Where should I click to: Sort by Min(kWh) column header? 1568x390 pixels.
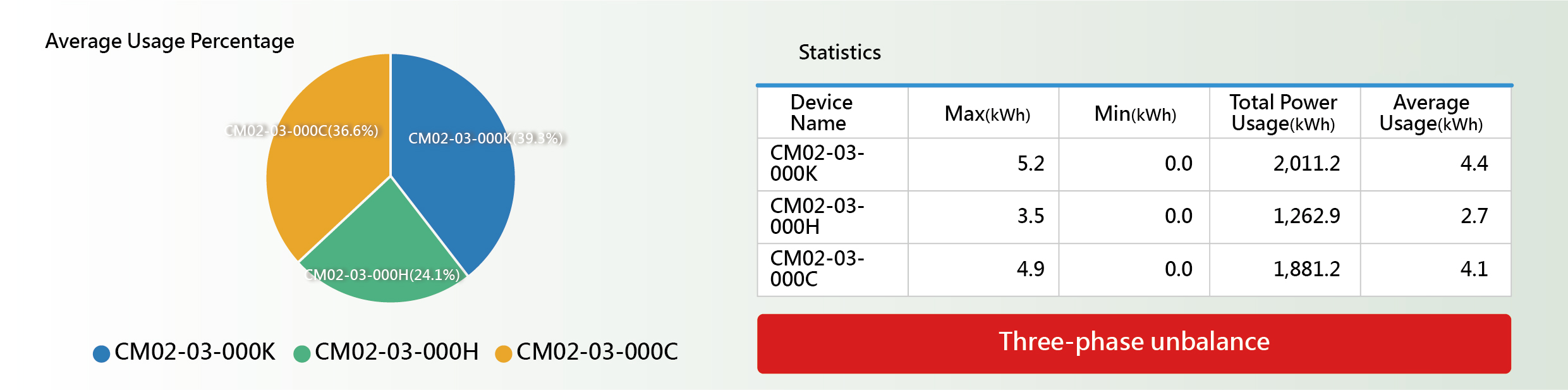coord(1135,114)
